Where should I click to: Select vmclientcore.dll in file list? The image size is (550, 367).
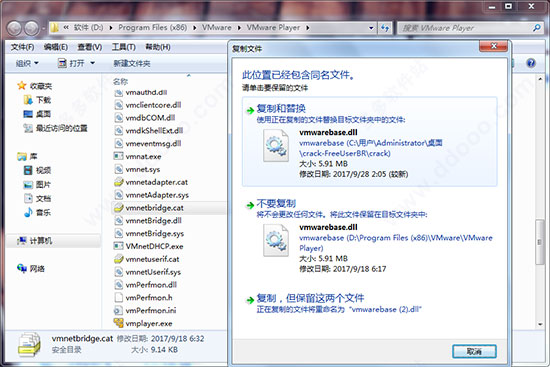tap(148, 105)
